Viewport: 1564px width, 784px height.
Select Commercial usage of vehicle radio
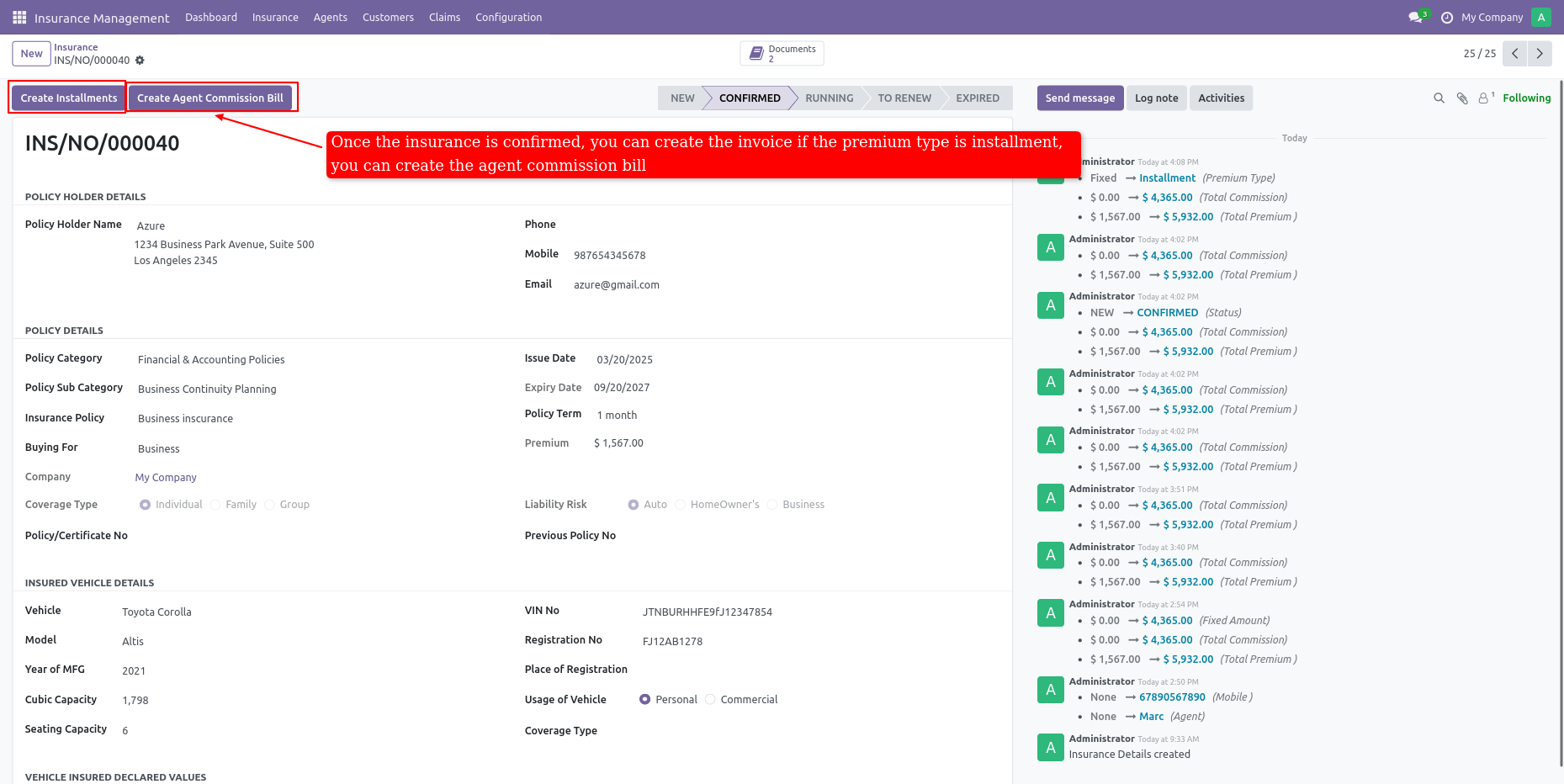710,700
